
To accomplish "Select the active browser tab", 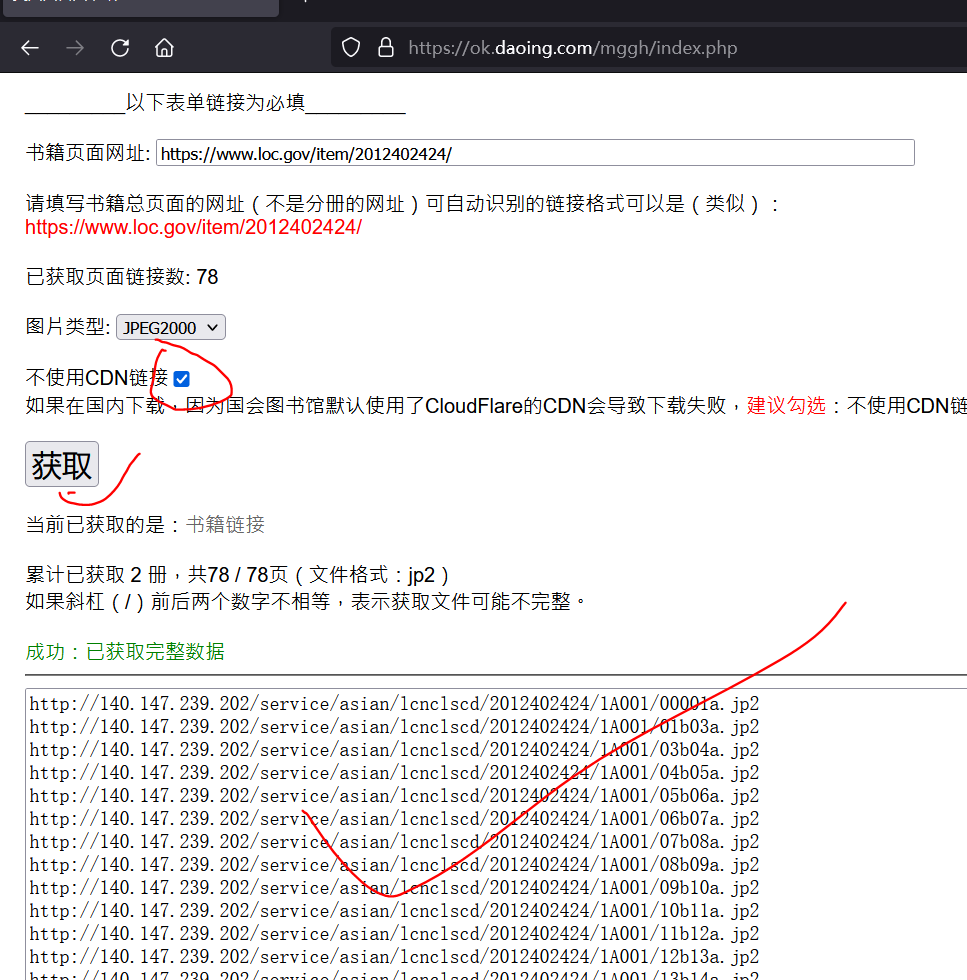I will [138, 6].
